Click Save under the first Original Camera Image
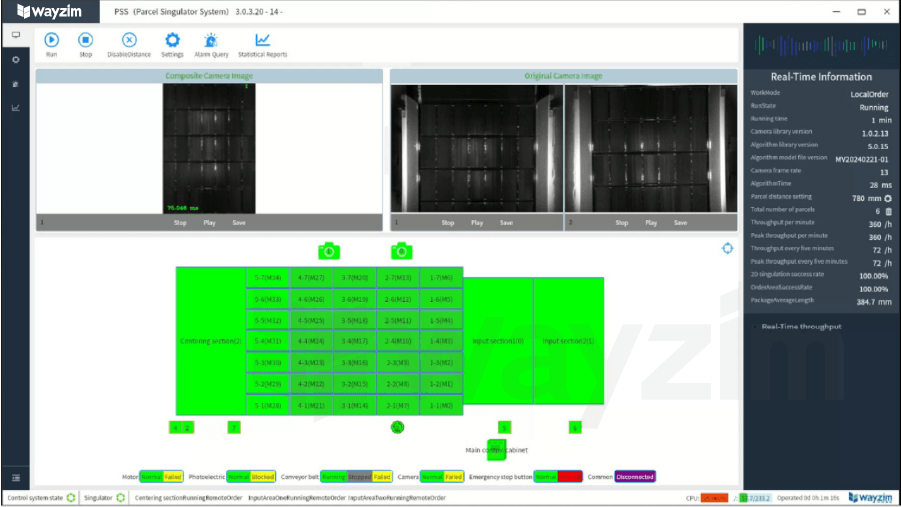The image size is (901, 507). click(x=505, y=223)
